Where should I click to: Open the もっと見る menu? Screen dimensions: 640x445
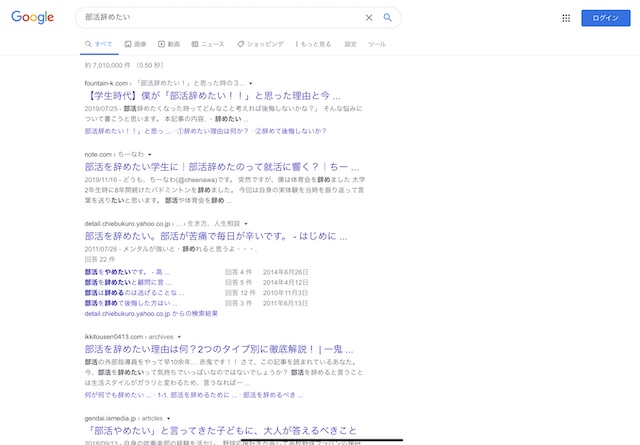tap(313, 44)
